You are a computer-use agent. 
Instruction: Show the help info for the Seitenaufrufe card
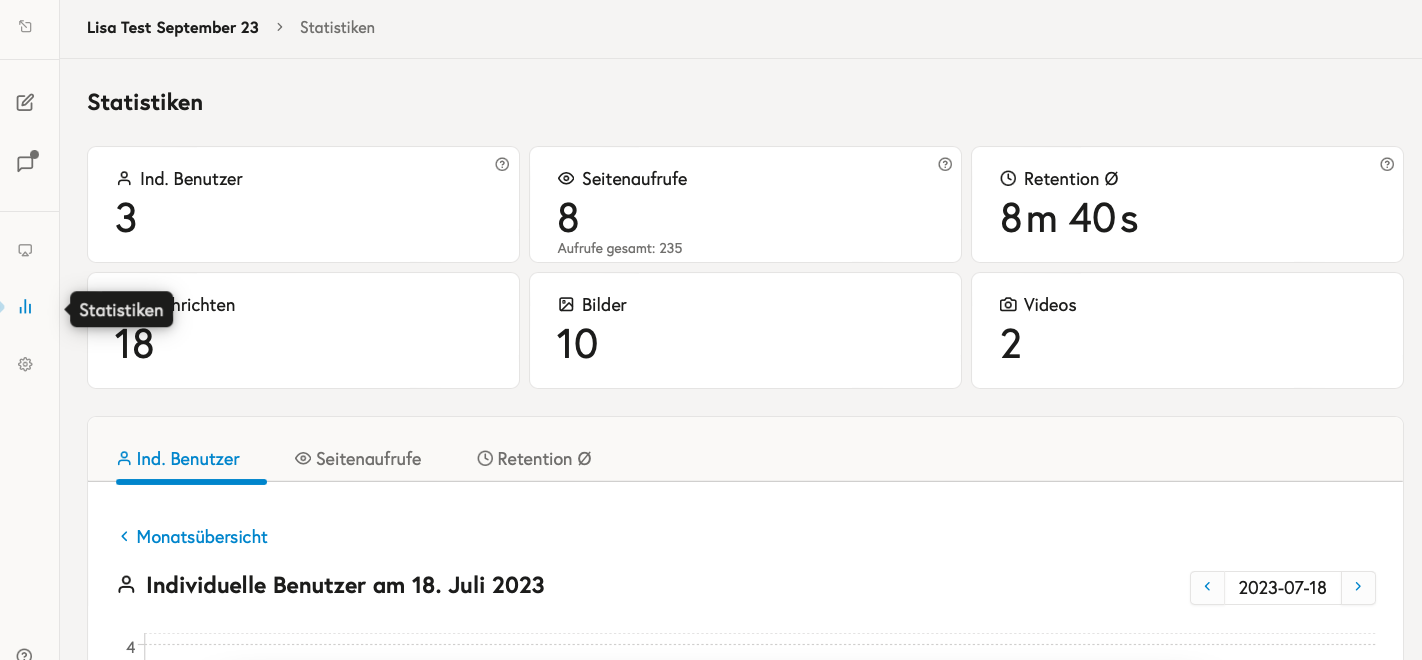coord(945,164)
